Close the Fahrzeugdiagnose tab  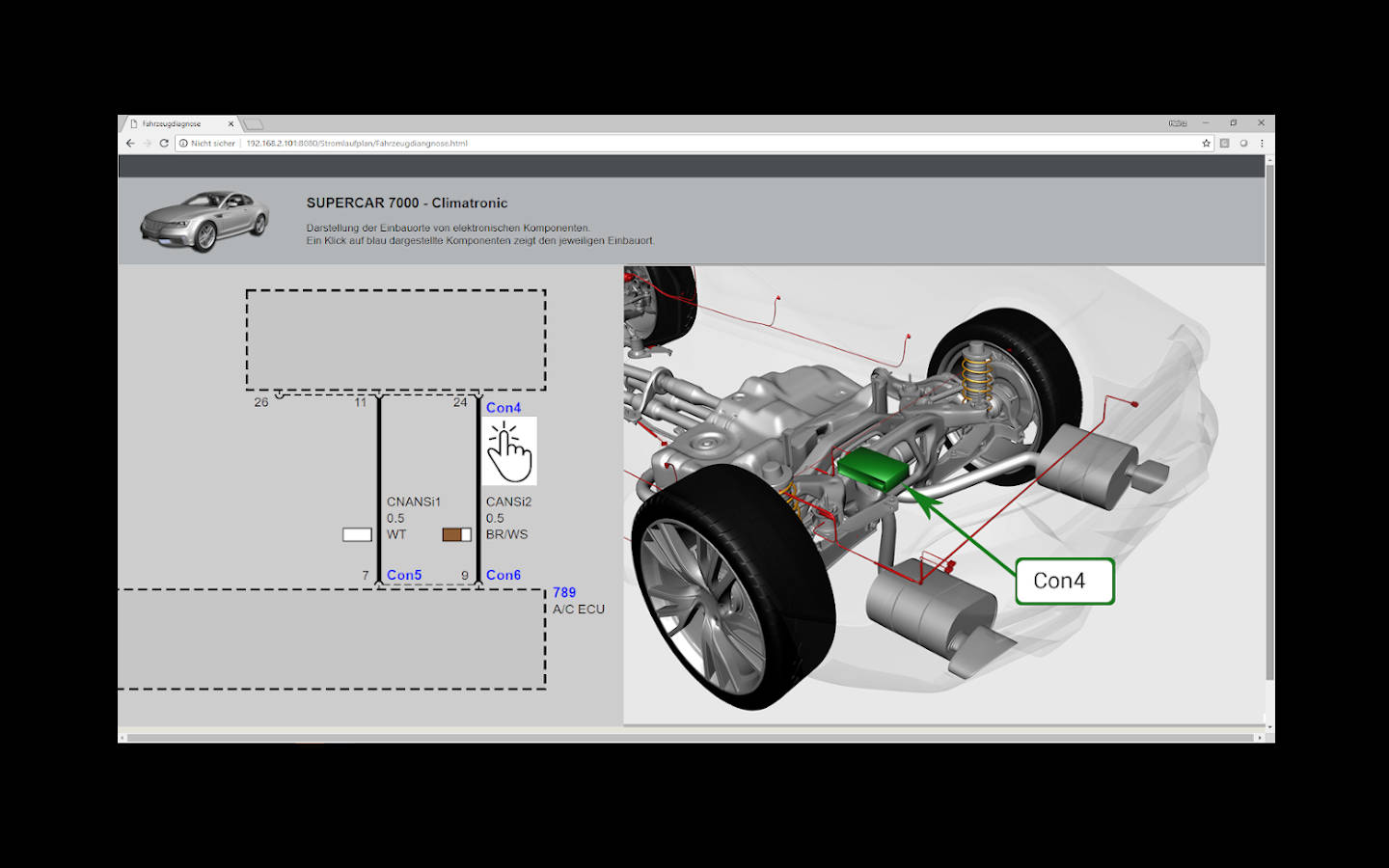[x=231, y=123]
